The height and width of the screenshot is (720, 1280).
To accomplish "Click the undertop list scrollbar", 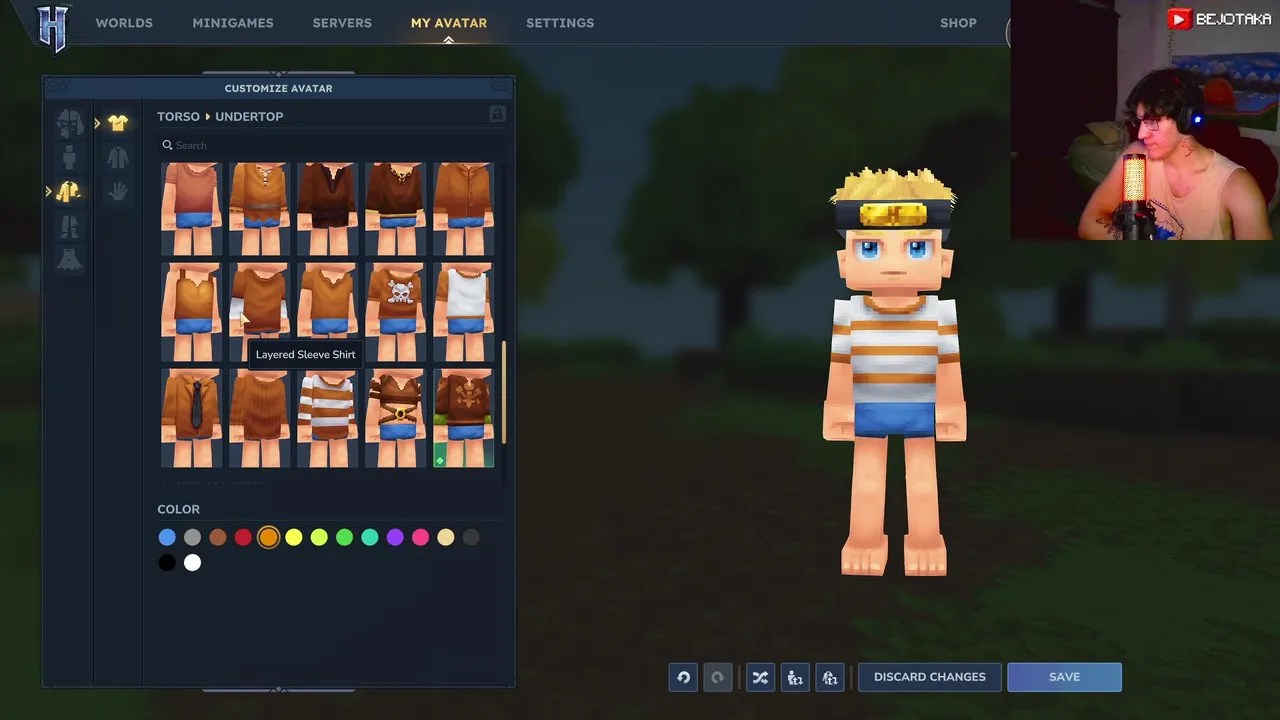I will click(504, 392).
